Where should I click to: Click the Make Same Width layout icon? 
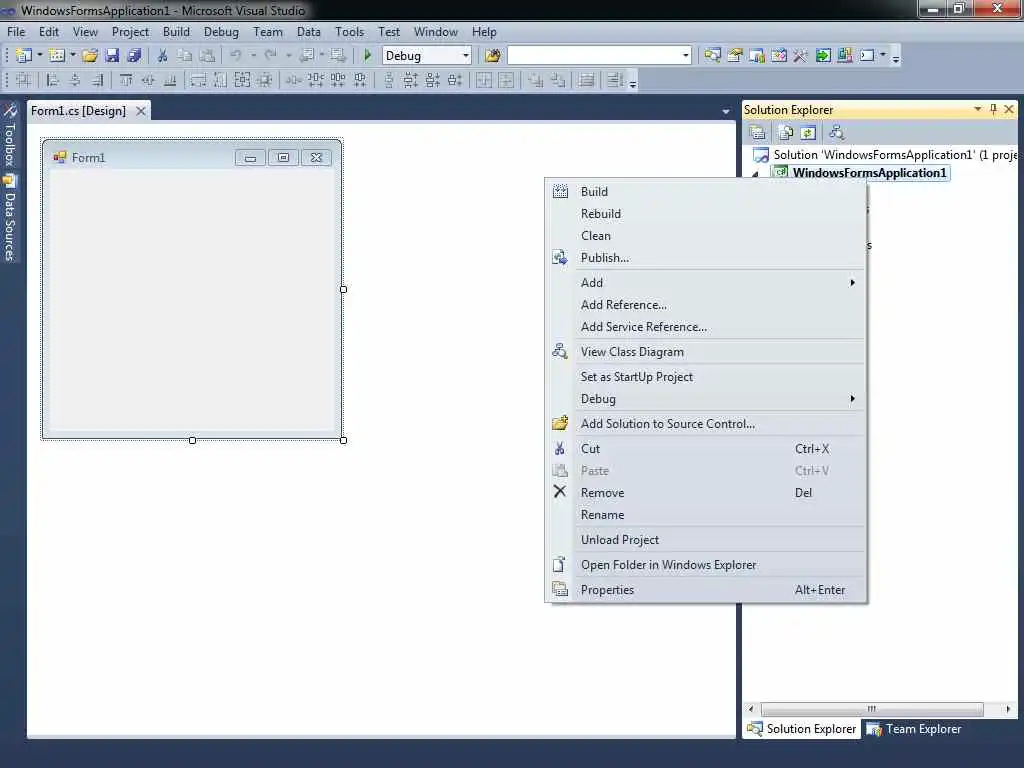click(199, 80)
